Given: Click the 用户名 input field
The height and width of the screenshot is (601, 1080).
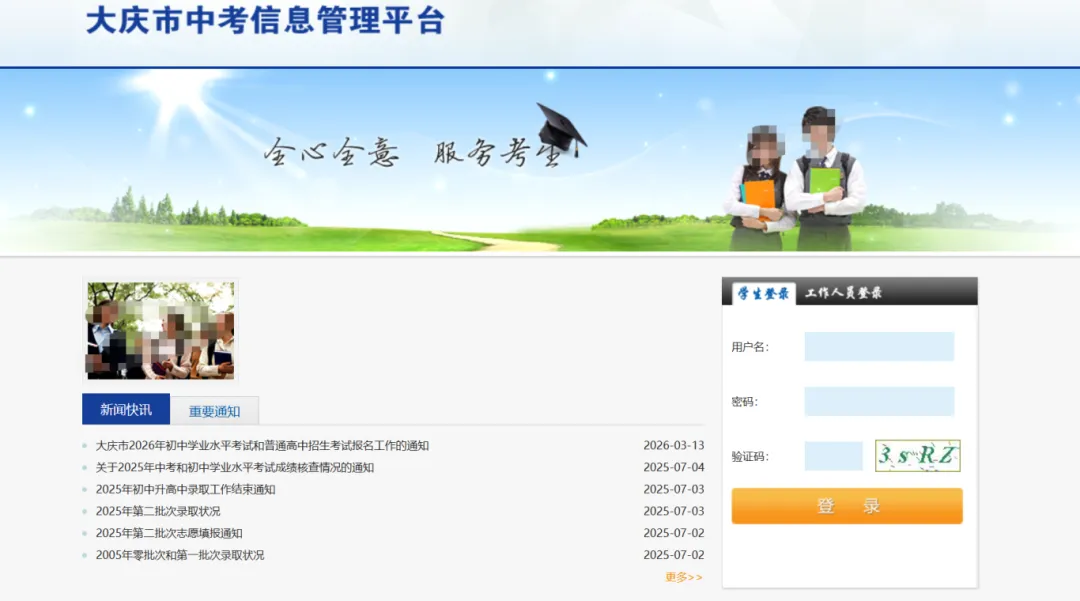Looking at the screenshot, I should 879,346.
